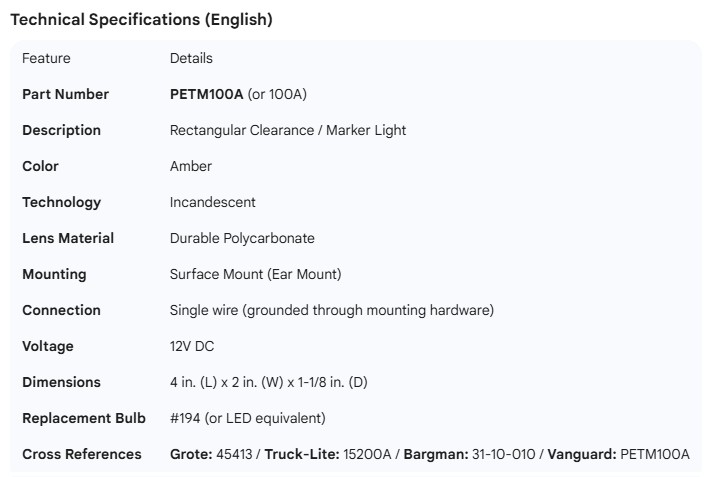Select the Part Number row label

click(65, 94)
